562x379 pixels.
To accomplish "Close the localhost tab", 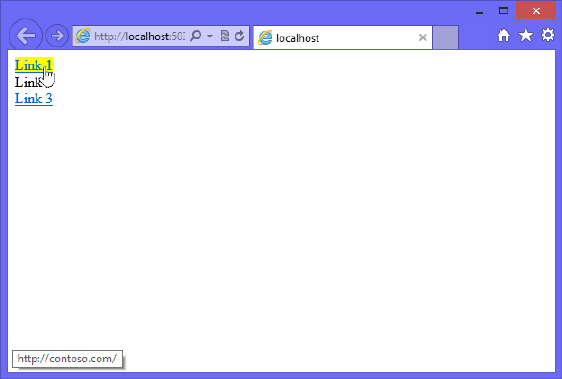I will coord(423,37).
